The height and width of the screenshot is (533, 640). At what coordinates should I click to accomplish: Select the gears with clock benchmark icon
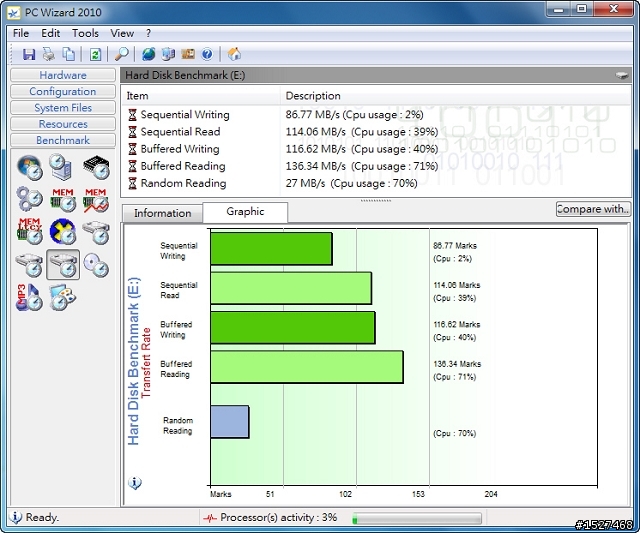point(30,199)
